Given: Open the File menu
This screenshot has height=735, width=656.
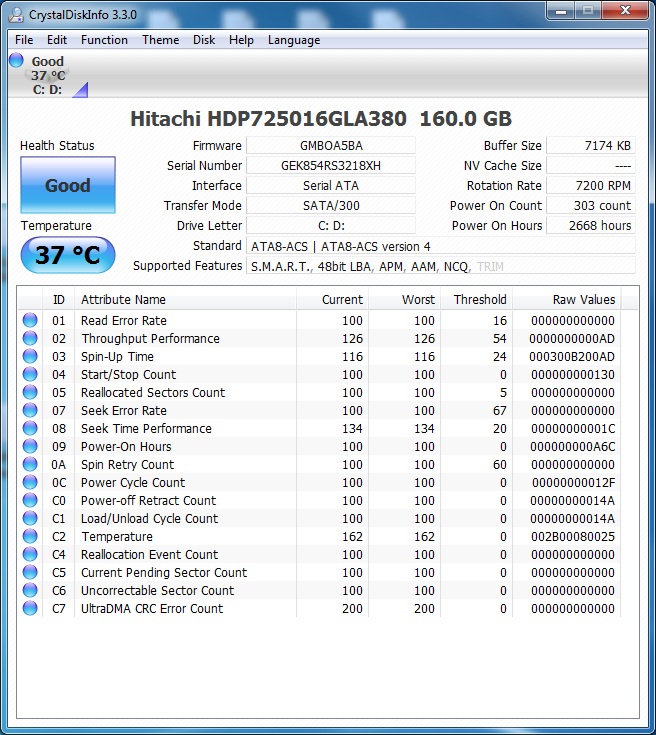Looking at the screenshot, I should click(24, 40).
